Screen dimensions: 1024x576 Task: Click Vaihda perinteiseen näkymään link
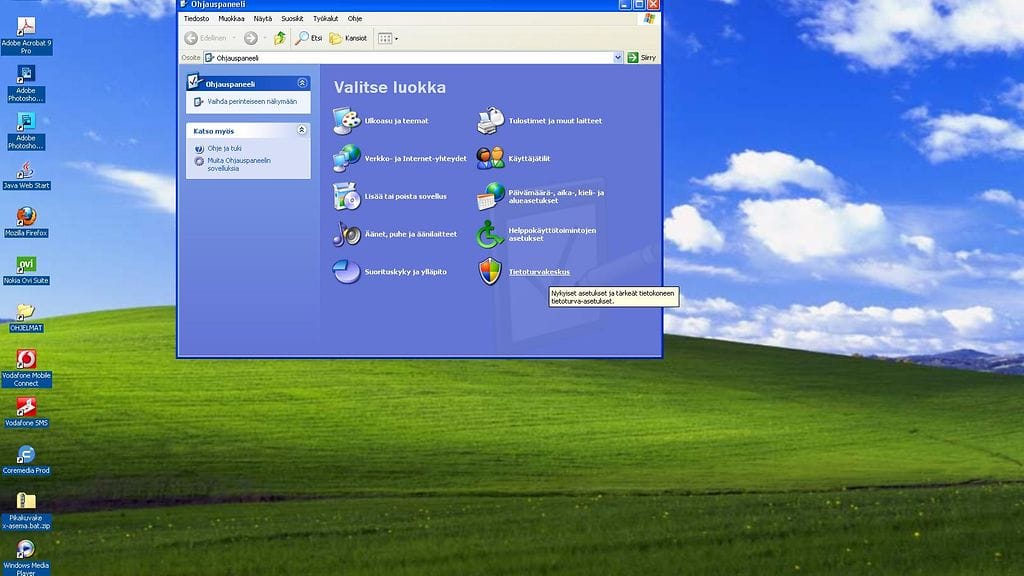pyautogui.click(x=252, y=101)
